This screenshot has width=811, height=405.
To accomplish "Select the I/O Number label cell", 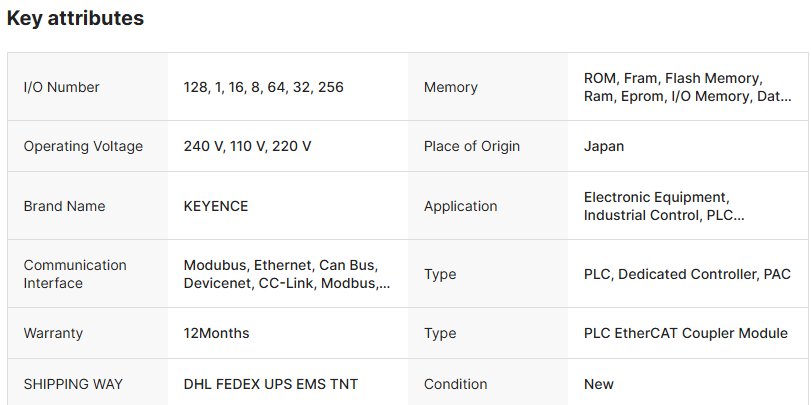I will pos(61,87).
